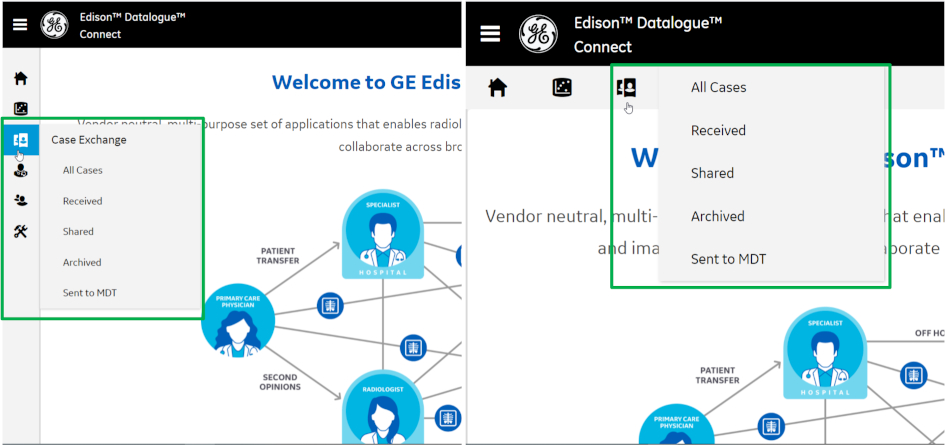
Task: Select Archived in right dropdown
Action: [718, 216]
